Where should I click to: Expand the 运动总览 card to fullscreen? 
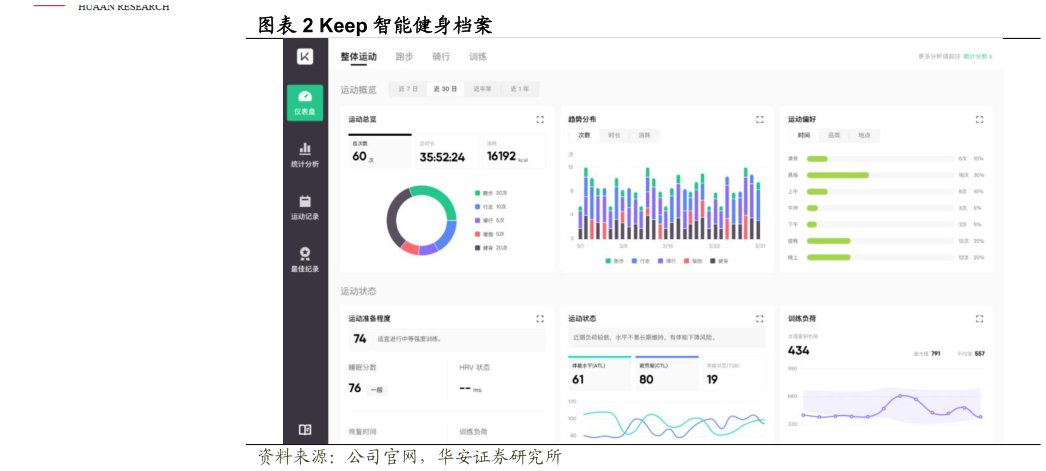click(x=540, y=119)
